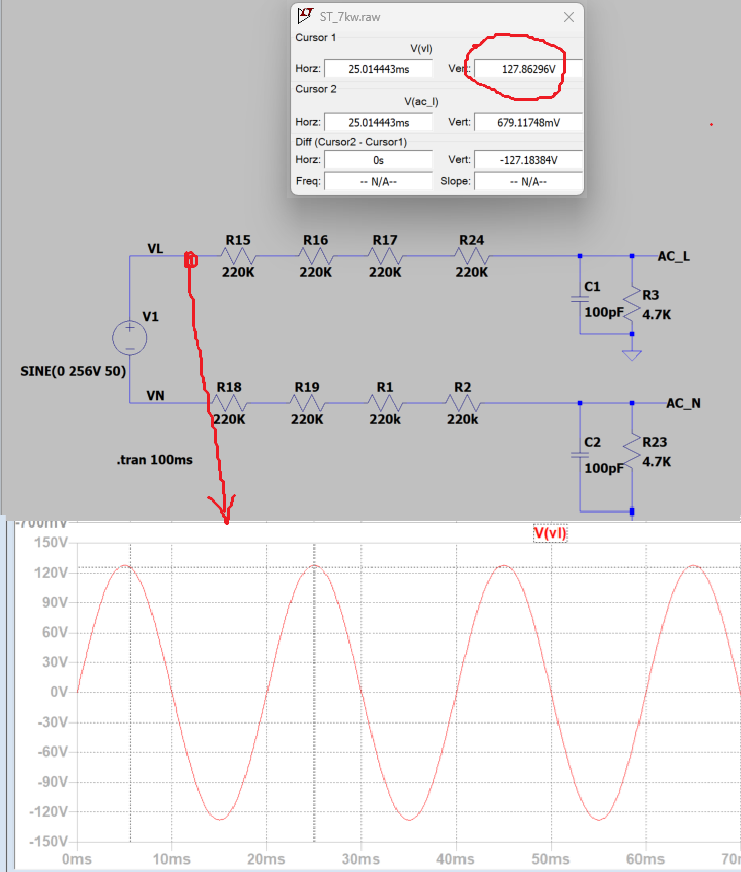Select resistor R3 4.7K symbol
The height and width of the screenshot is (872, 741).
[632, 304]
